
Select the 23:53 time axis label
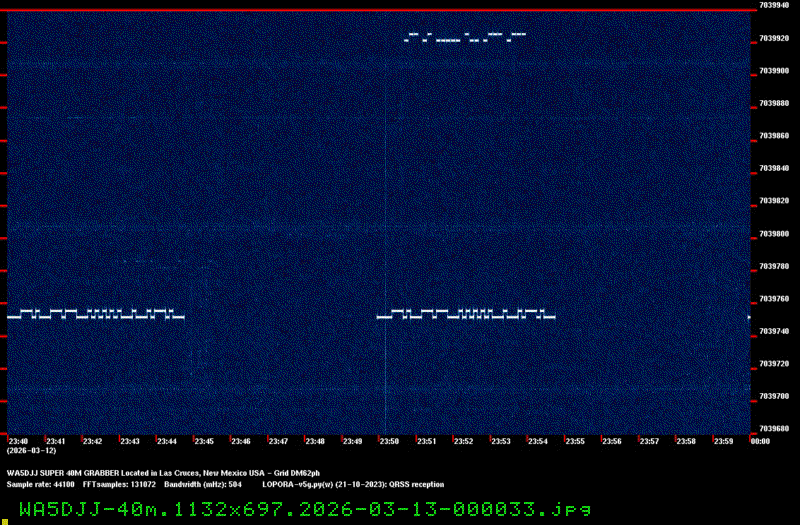point(501,441)
